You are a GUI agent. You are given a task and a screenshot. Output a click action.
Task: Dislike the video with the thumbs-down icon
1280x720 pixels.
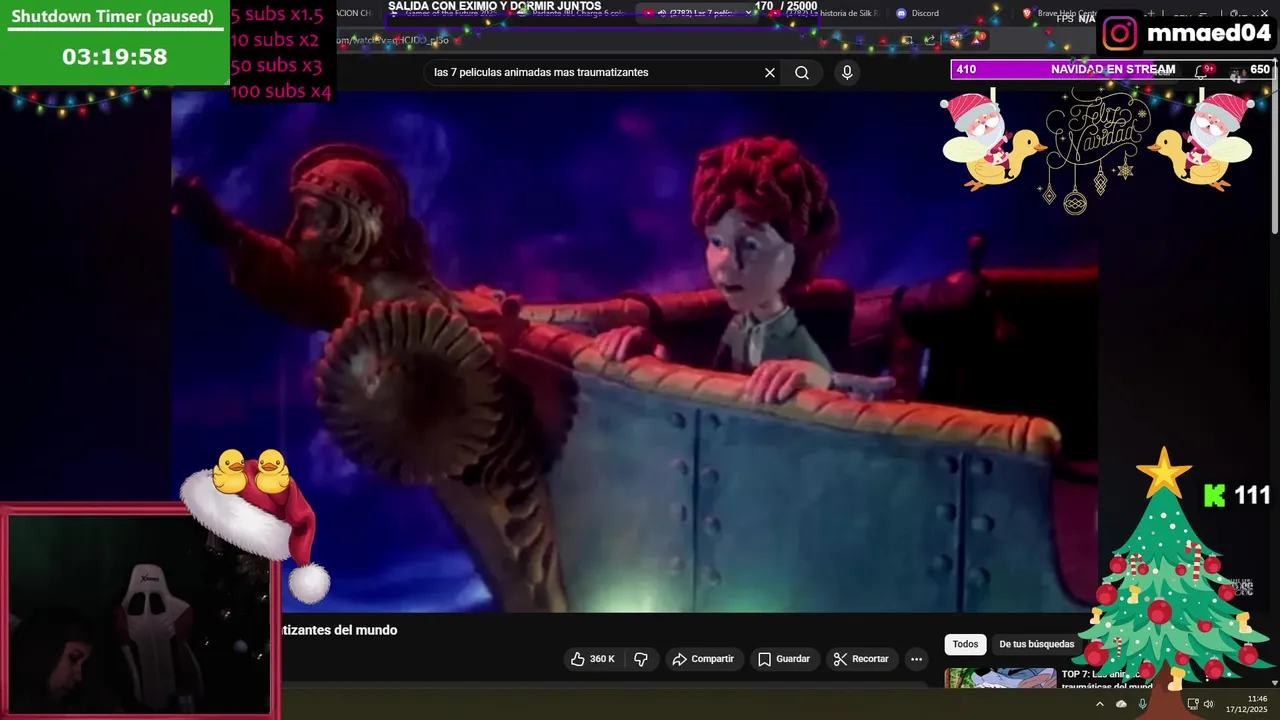point(641,659)
